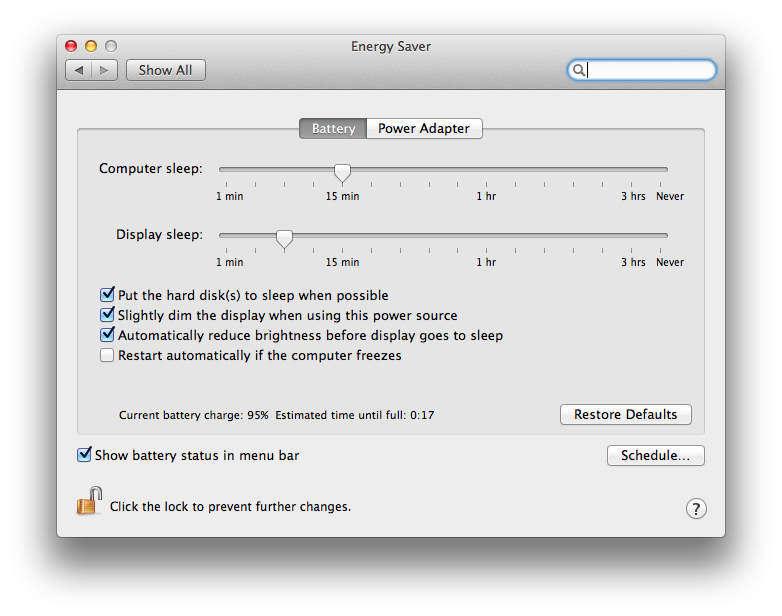This screenshot has width=782, height=616.
Task: Open the Schedule... dialog
Action: [x=655, y=455]
